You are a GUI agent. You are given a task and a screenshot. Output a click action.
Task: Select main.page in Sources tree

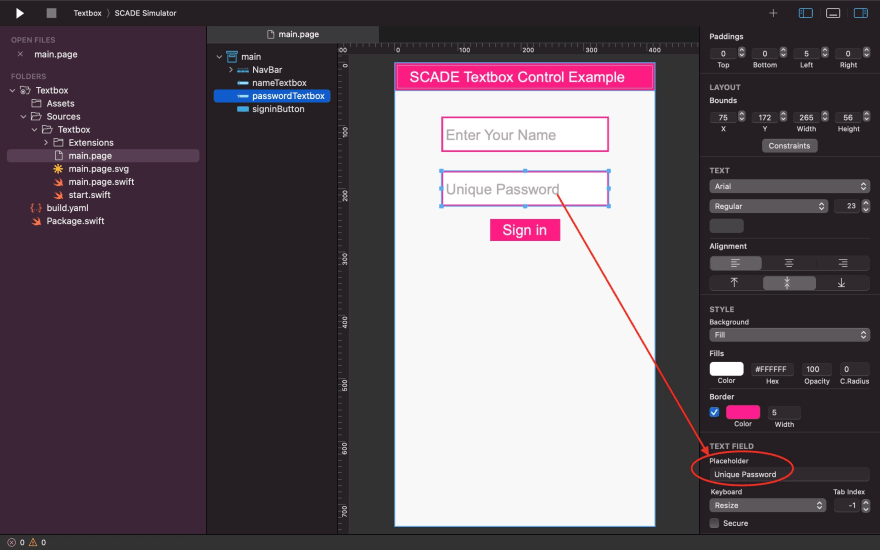click(x=103, y=155)
